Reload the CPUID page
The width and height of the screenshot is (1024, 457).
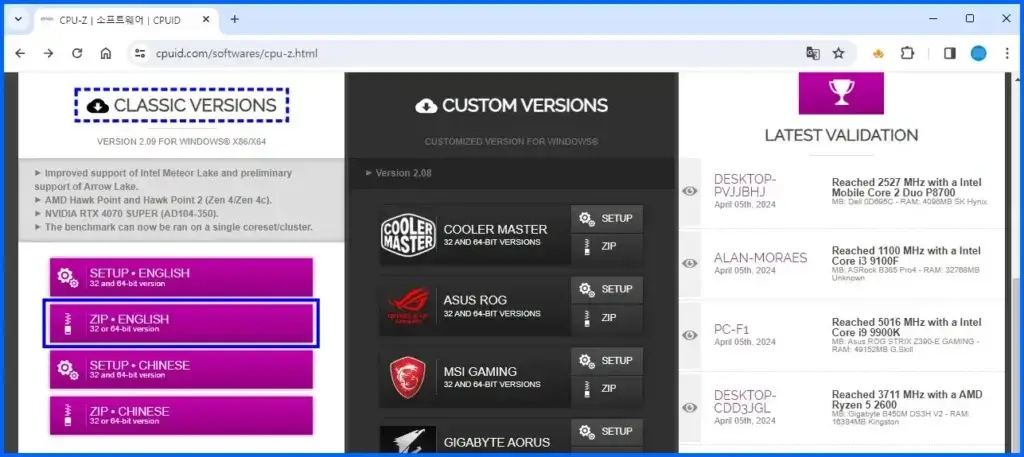coord(77,54)
